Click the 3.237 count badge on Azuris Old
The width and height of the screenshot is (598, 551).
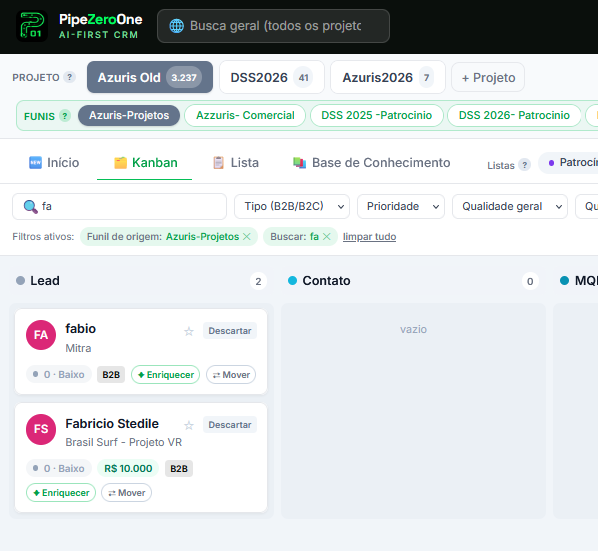coord(184,77)
